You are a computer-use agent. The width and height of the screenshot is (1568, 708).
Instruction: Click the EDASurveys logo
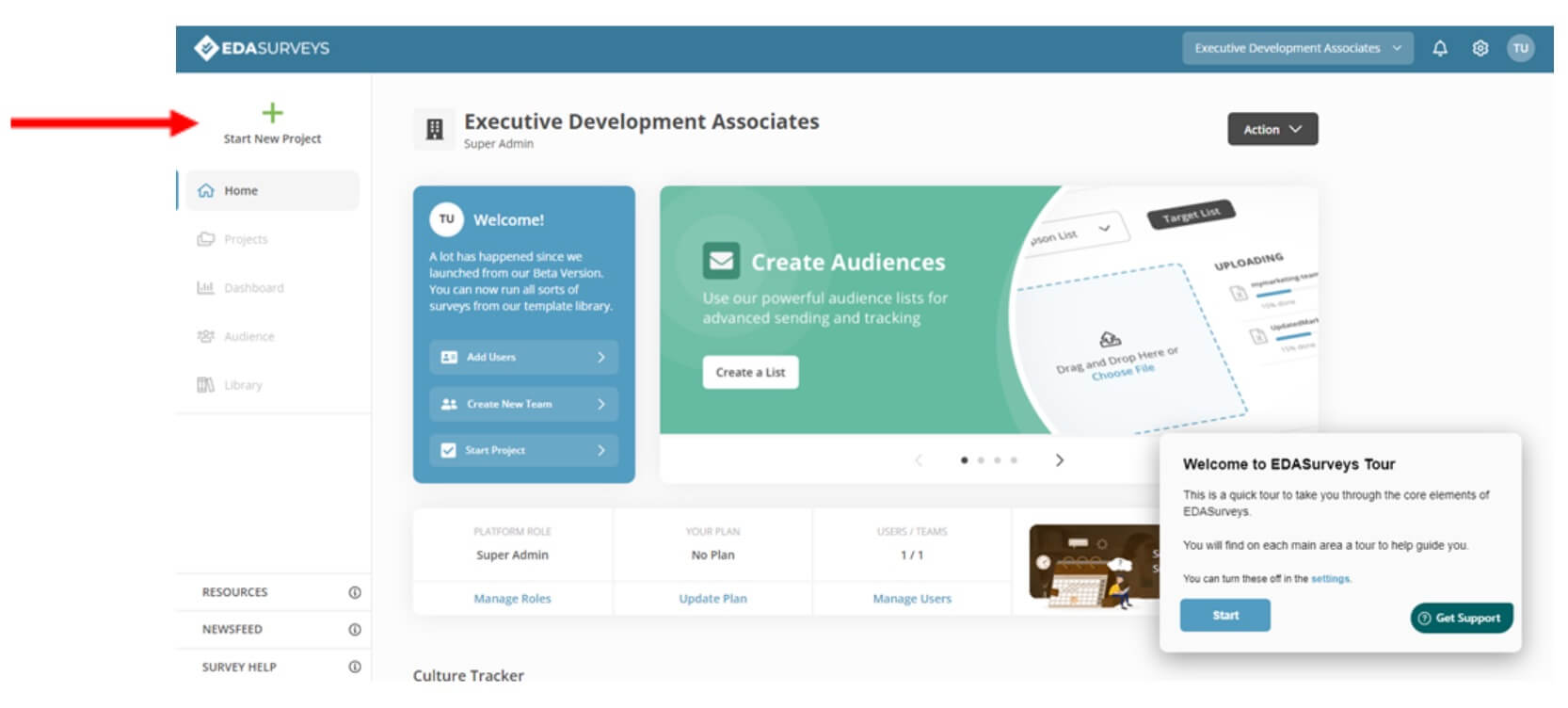click(262, 48)
